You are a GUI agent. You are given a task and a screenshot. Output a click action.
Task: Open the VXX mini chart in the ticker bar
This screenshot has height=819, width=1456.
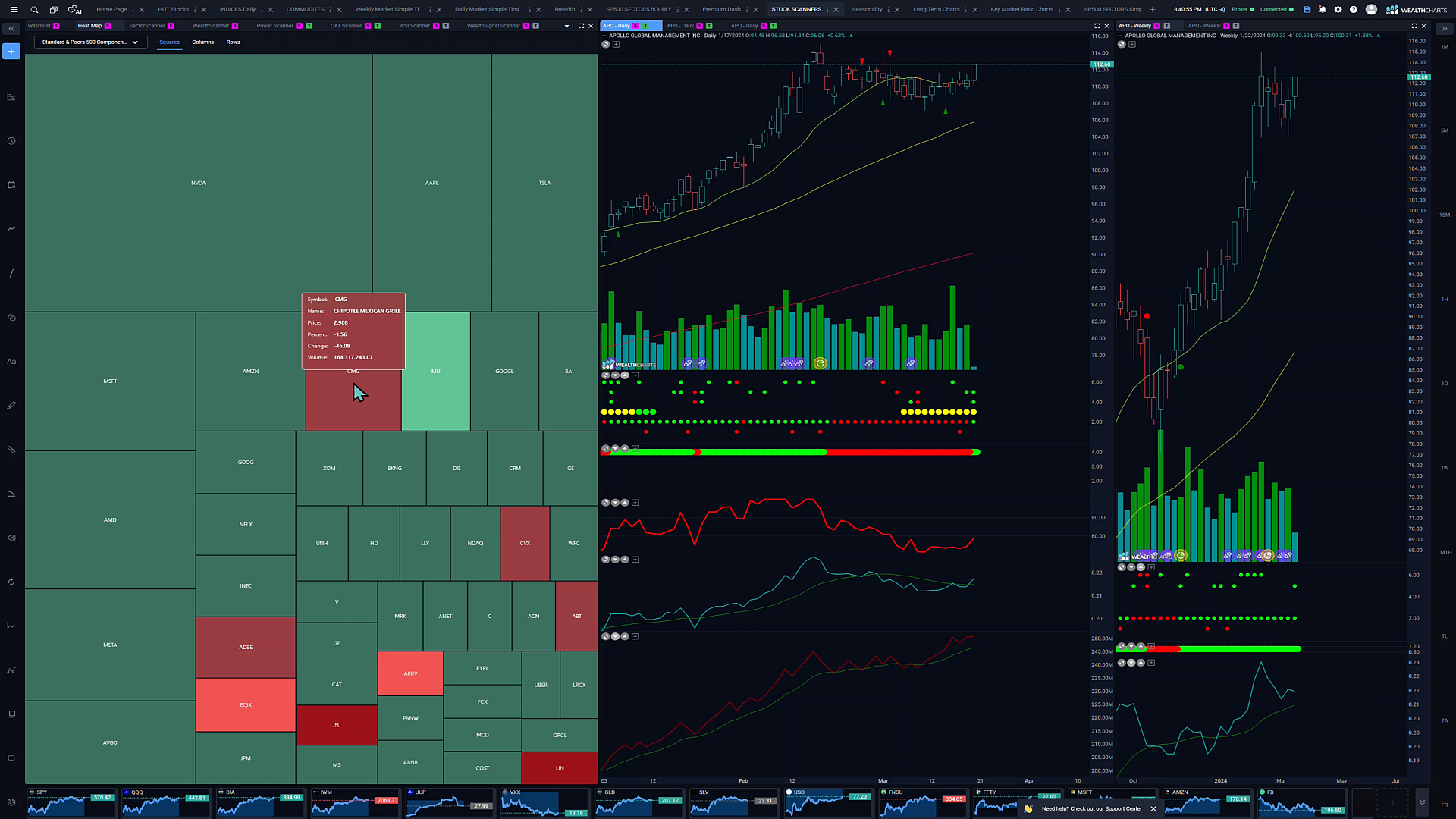[x=544, y=802]
